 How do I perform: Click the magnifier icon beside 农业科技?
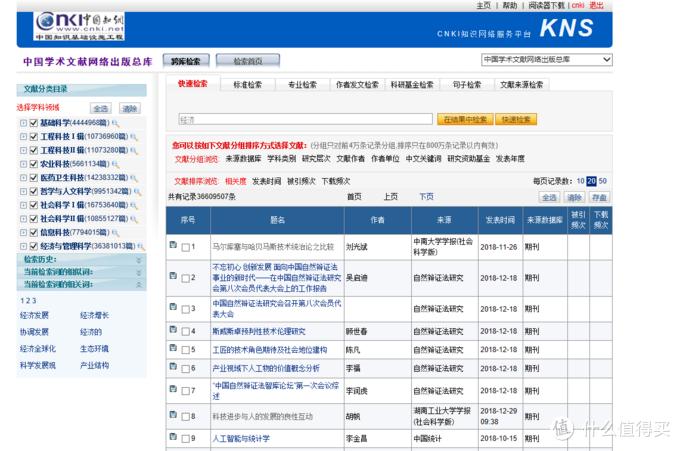tap(115, 164)
